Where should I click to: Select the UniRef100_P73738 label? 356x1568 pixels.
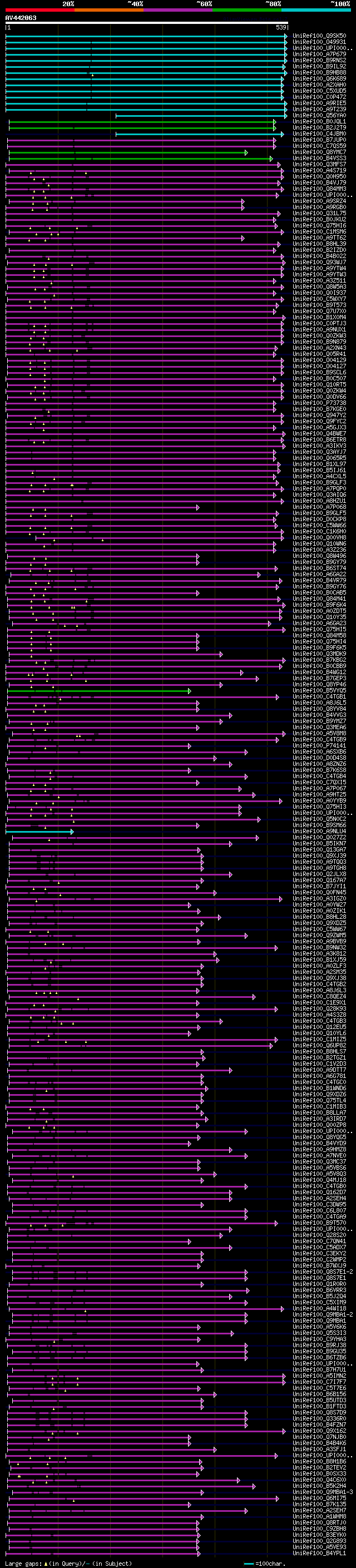point(319,403)
